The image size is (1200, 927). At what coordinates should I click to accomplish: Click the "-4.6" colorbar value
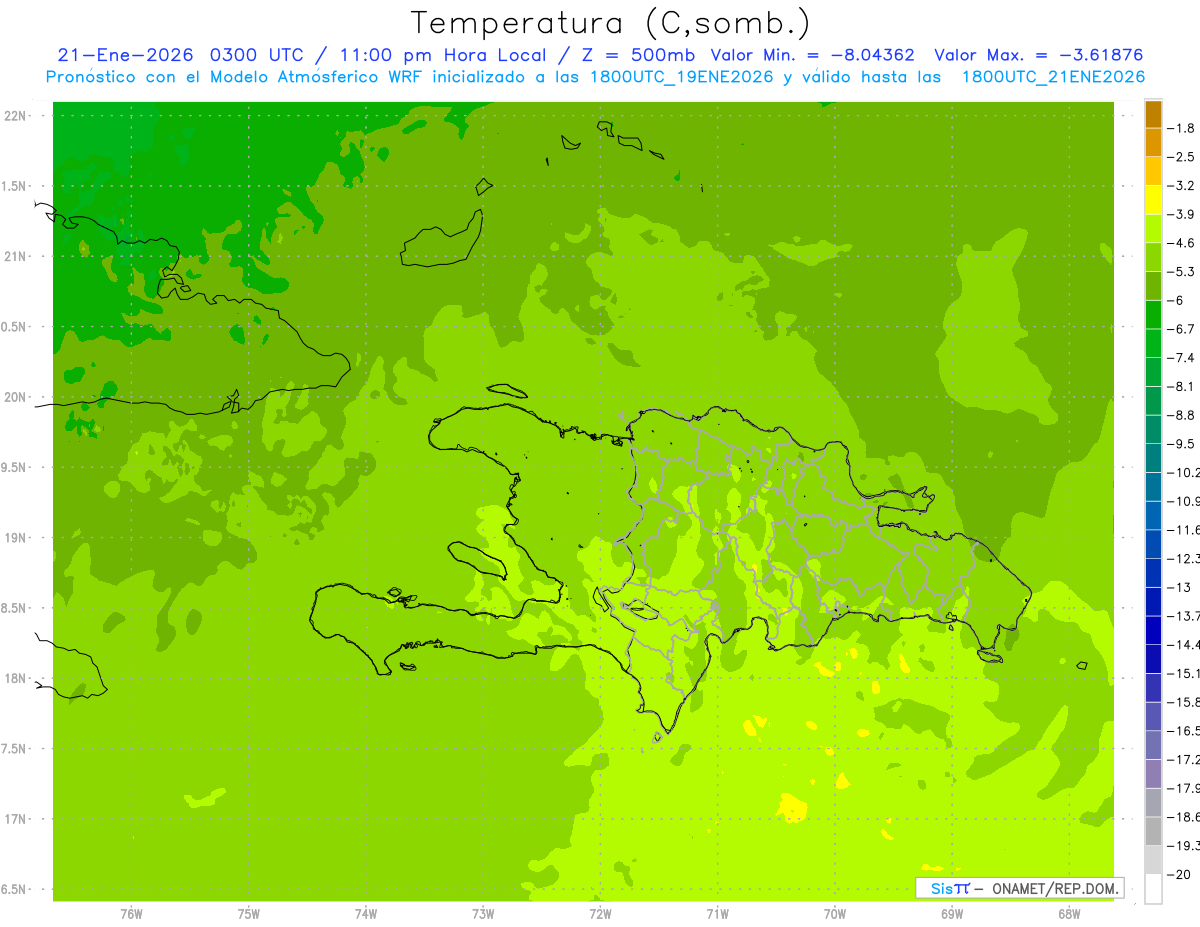click(1182, 243)
